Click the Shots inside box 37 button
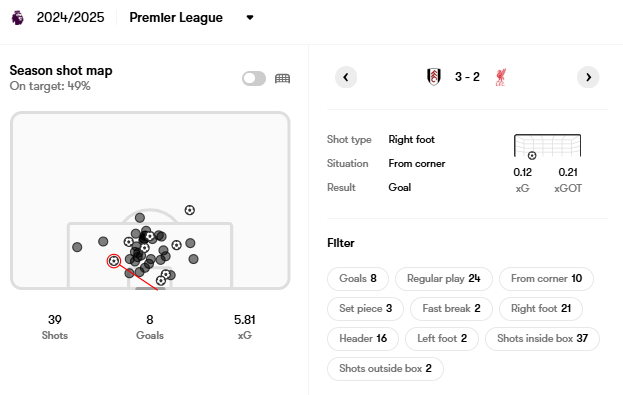Viewport: 623px width, 395px height. [x=542, y=339]
